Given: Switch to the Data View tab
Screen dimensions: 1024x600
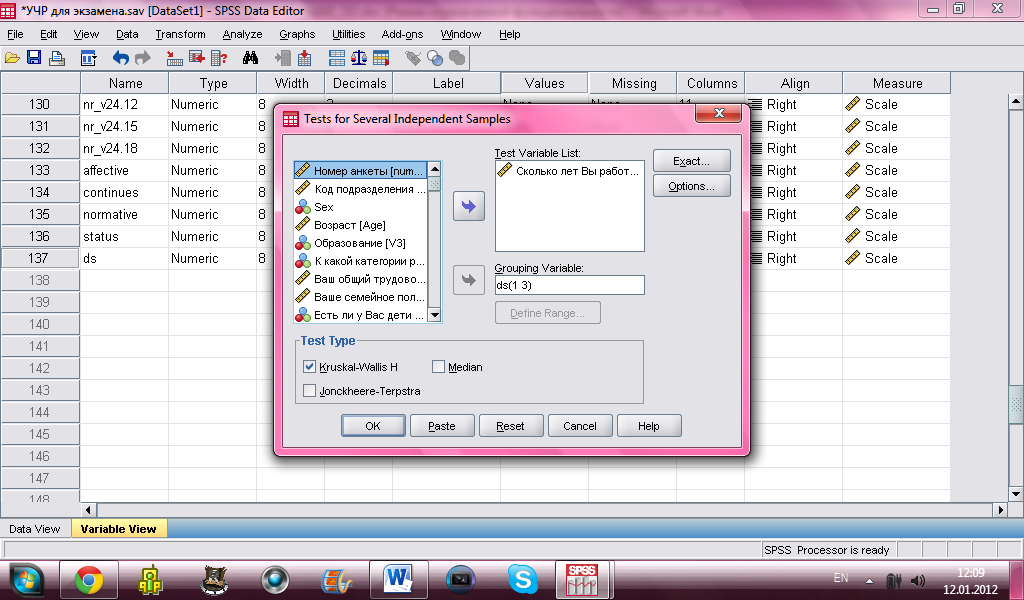Looking at the screenshot, I should pyautogui.click(x=35, y=529).
